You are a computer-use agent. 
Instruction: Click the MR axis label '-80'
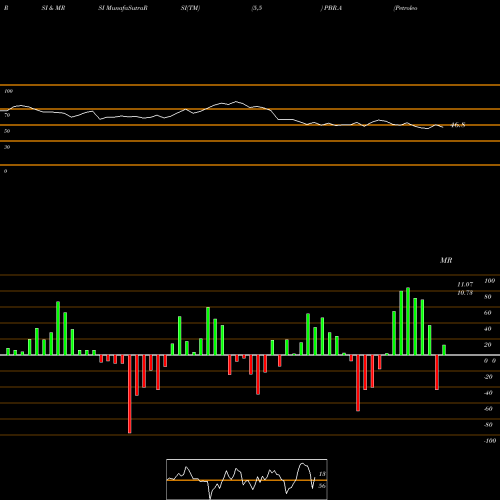488,425
